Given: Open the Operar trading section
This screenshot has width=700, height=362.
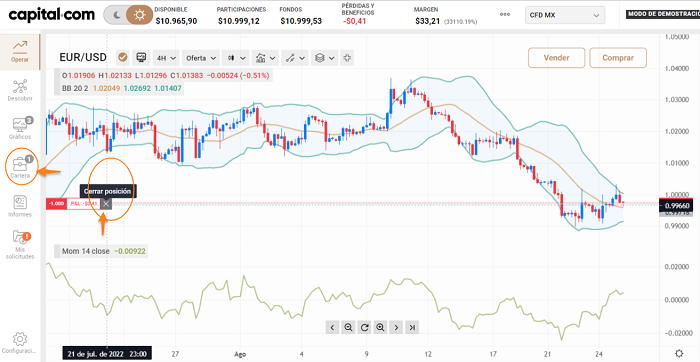Looking at the screenshot, I should pyautogui.click(x=20, y=51).
